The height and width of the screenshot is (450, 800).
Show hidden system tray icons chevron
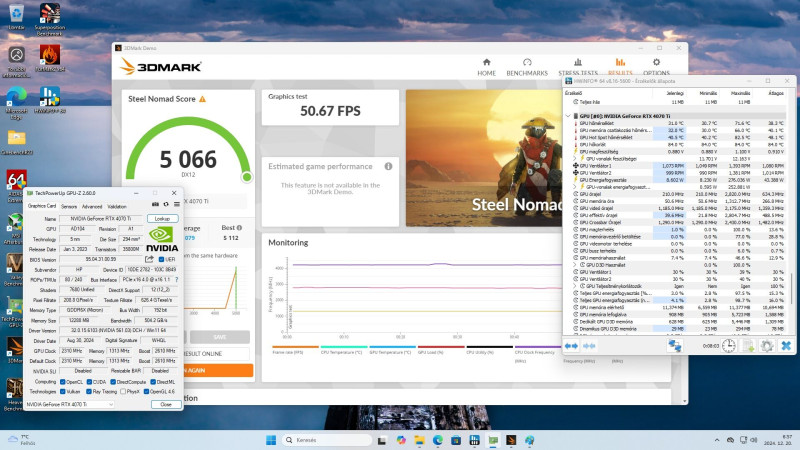[717, 440]
